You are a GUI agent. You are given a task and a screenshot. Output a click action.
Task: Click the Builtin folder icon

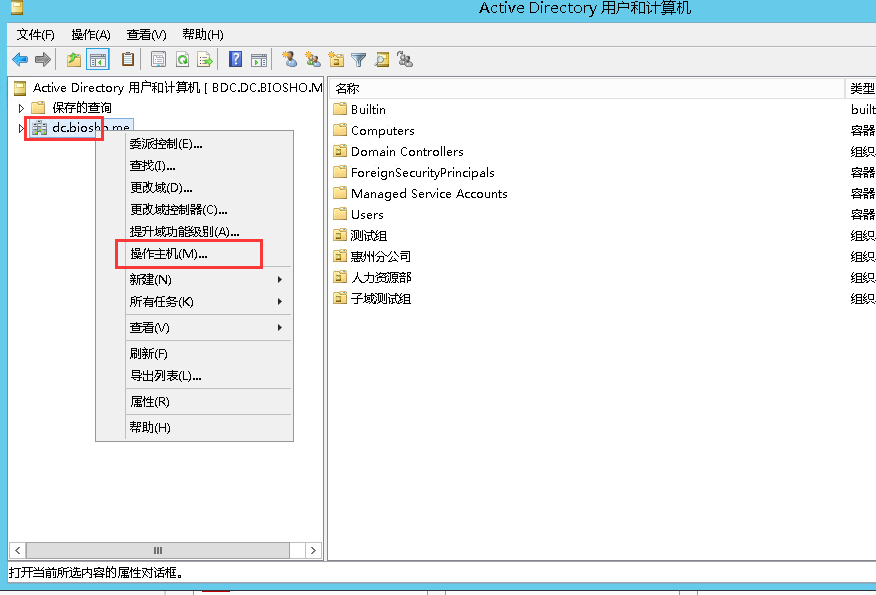pyautogui.click(x=340, y=109)
